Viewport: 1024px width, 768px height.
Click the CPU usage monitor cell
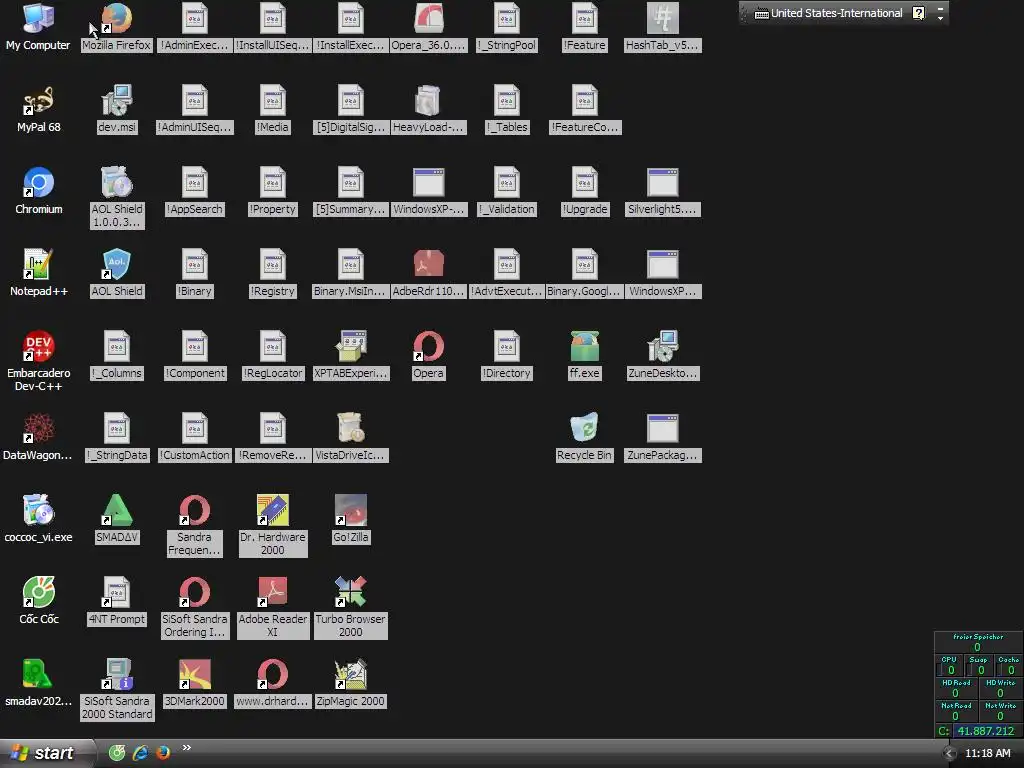click(x=950, y=665)
